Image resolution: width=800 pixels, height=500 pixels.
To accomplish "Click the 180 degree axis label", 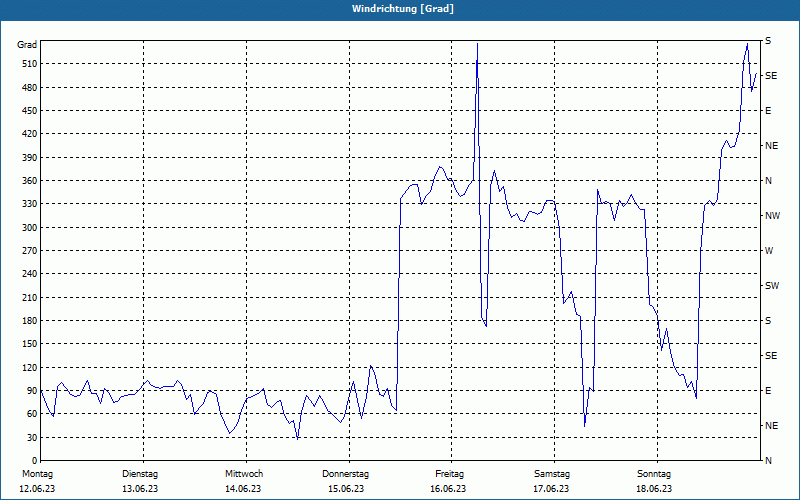I will tap(30, 320).
